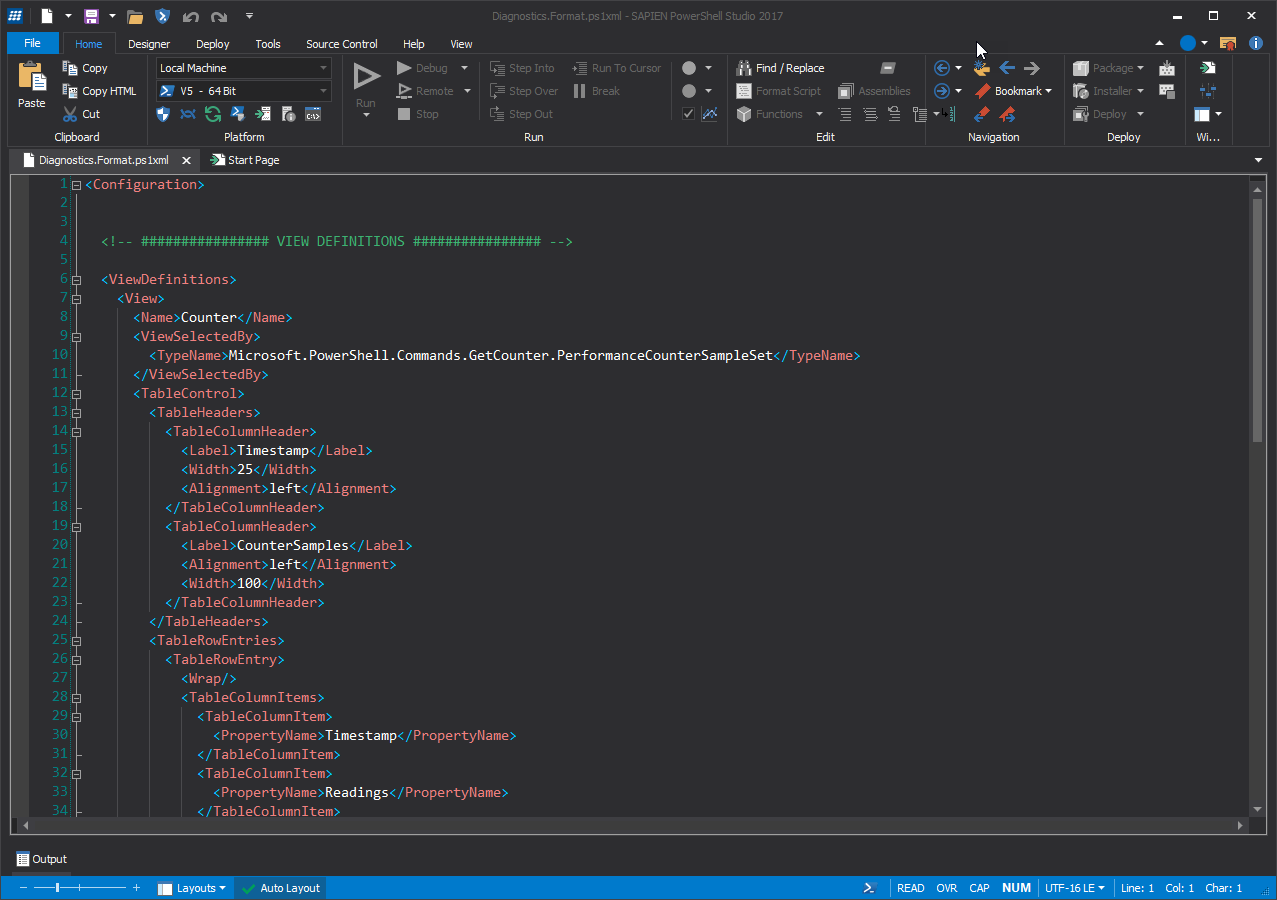Collapse the ViewSelectedBy element on line 9
The width and height of the screenshot is (1277, 900).
pyautogui.click(x=76, y=336)
